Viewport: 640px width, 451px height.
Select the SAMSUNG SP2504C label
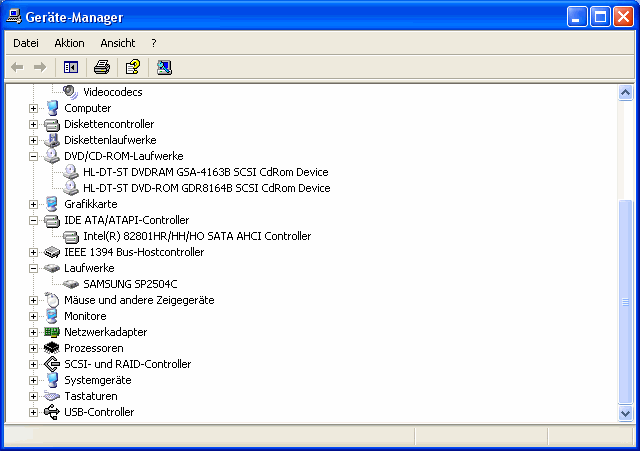(130, 284)
